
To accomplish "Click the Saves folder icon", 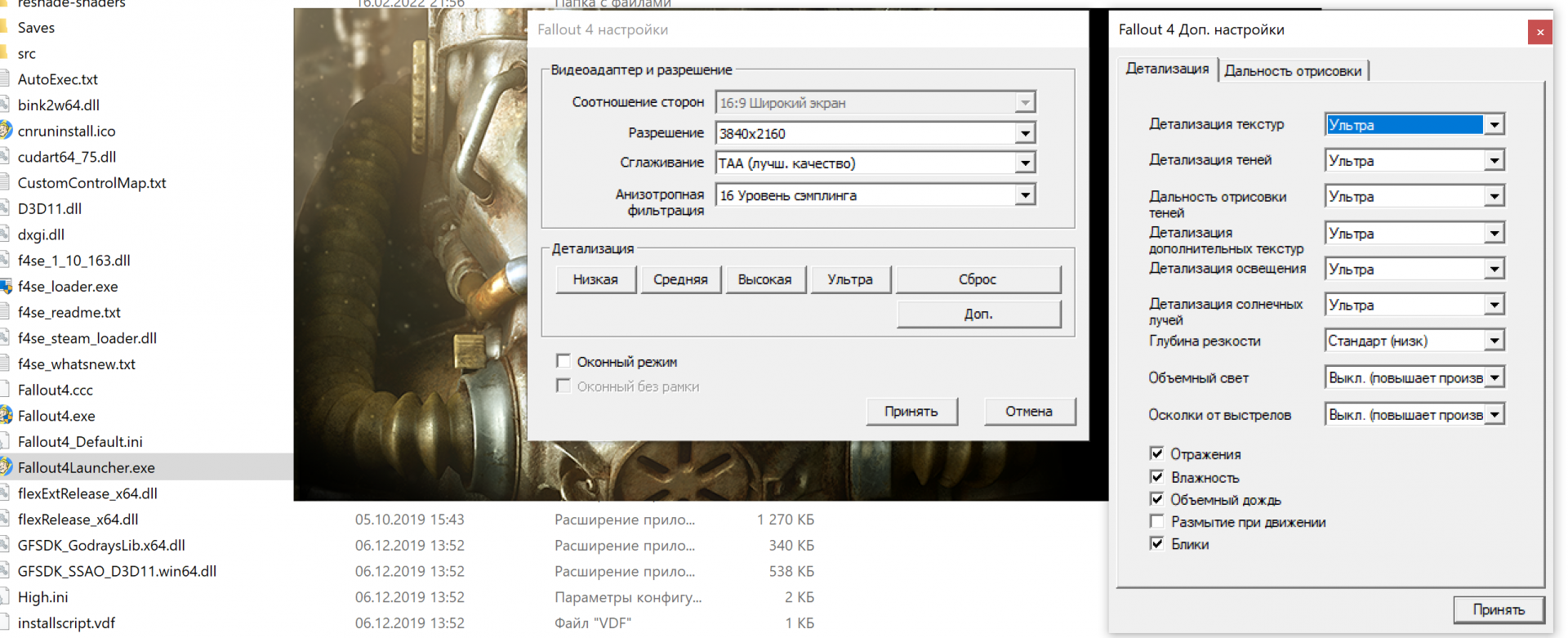I will tap(5, 28).
